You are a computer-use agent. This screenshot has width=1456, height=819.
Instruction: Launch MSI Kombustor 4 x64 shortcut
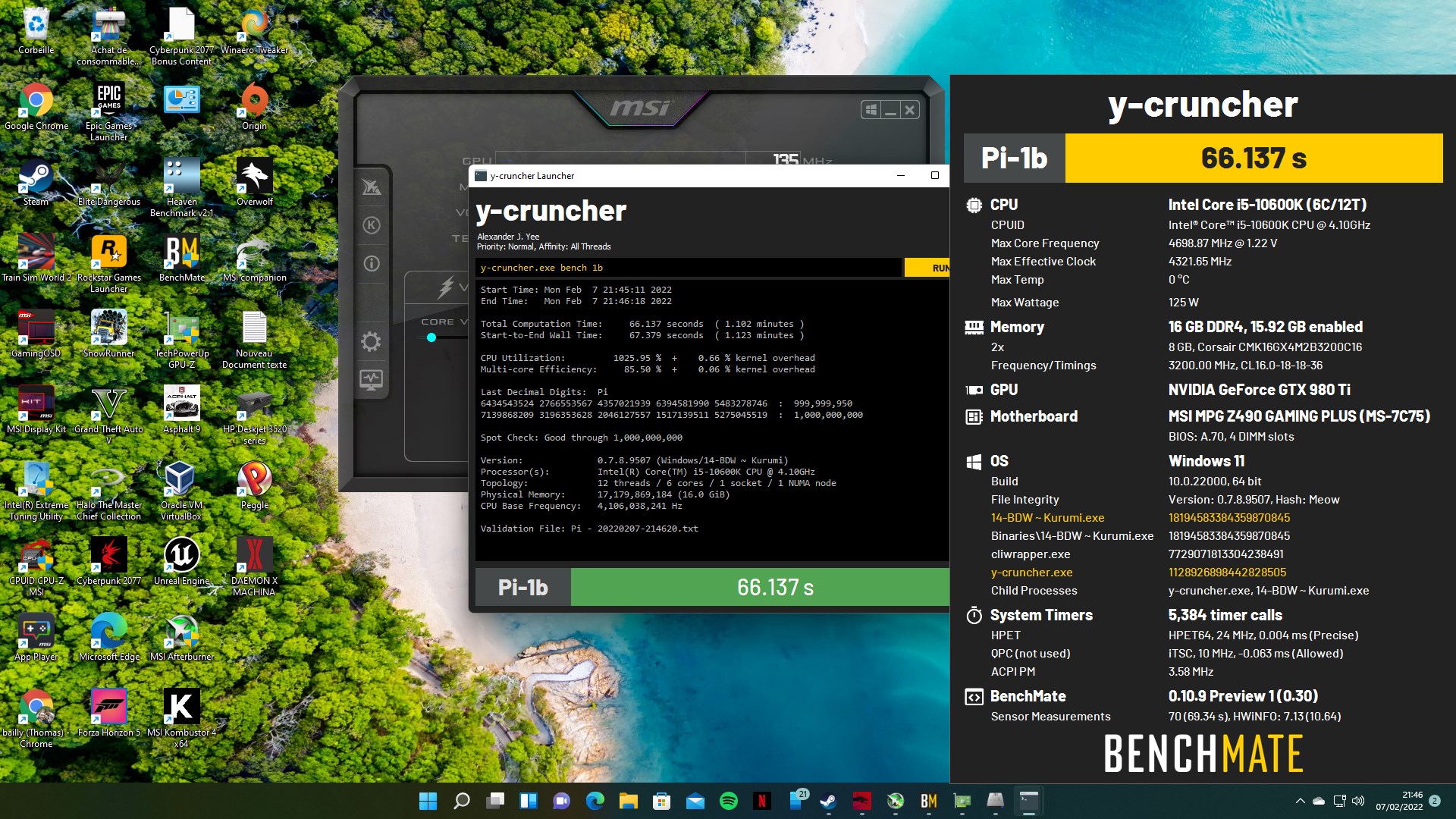[x=181, y=719]
